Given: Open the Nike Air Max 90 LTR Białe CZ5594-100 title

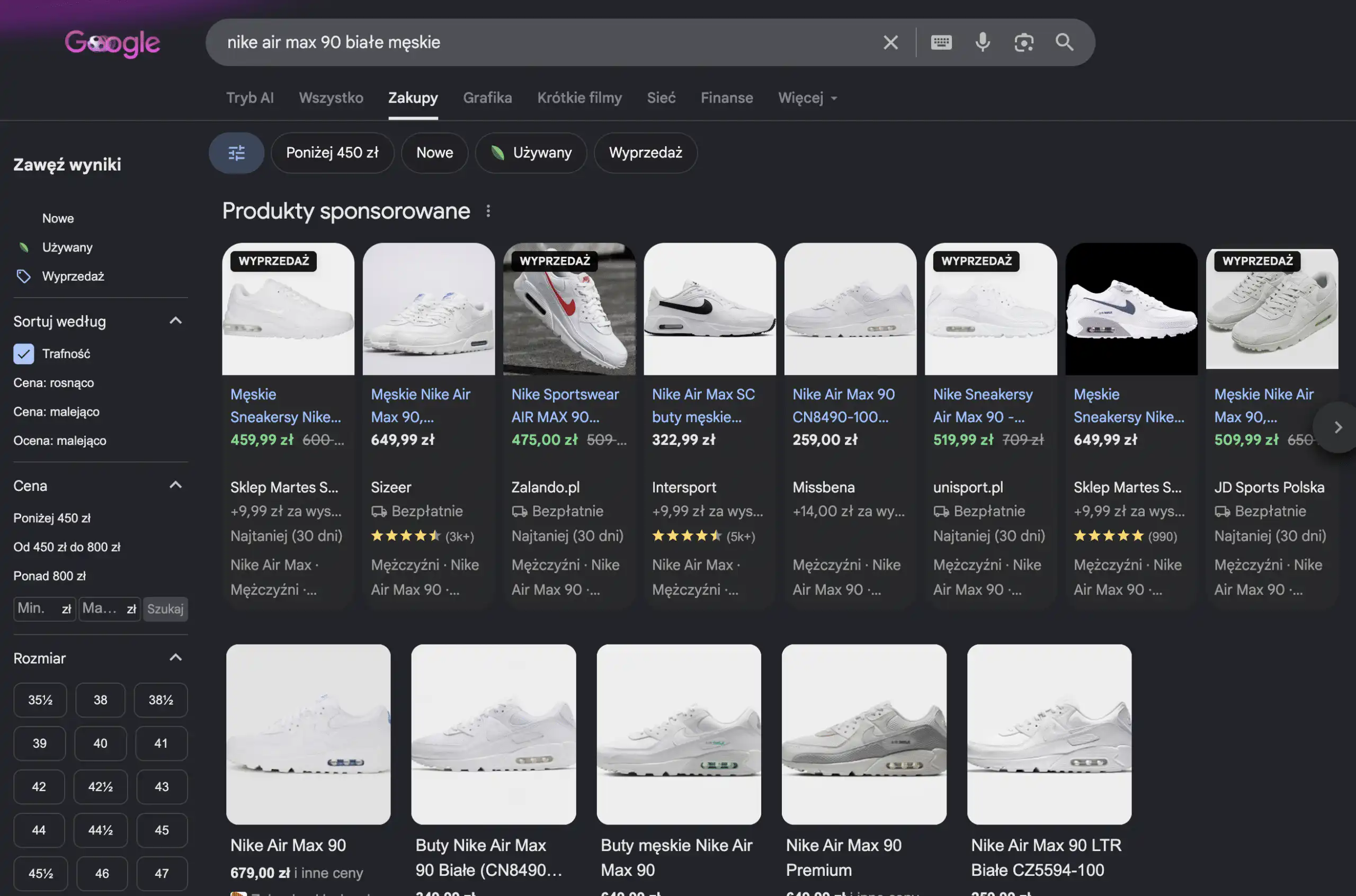Looking at the screenshot, I should click(1046, 858).
